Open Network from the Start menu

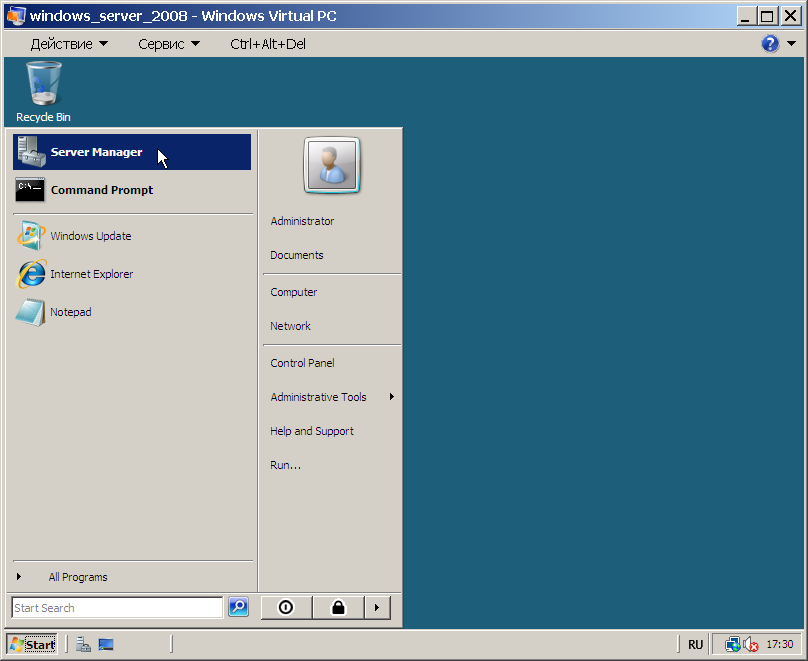coord(291,326)
